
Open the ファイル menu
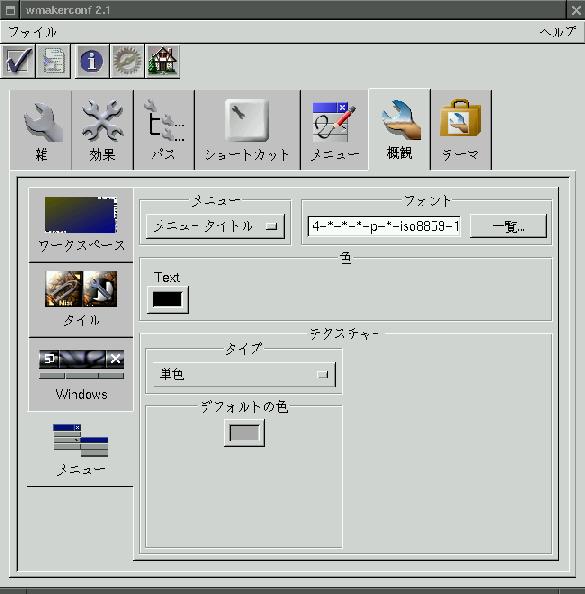[32, 32]
